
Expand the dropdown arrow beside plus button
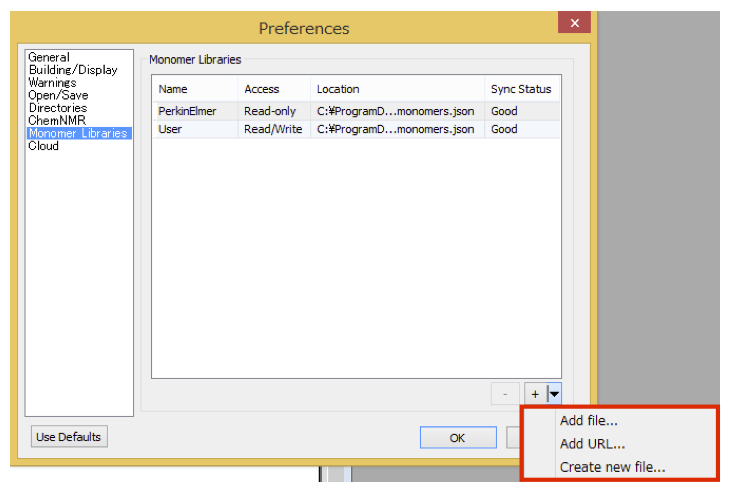(x=554, y=394)
